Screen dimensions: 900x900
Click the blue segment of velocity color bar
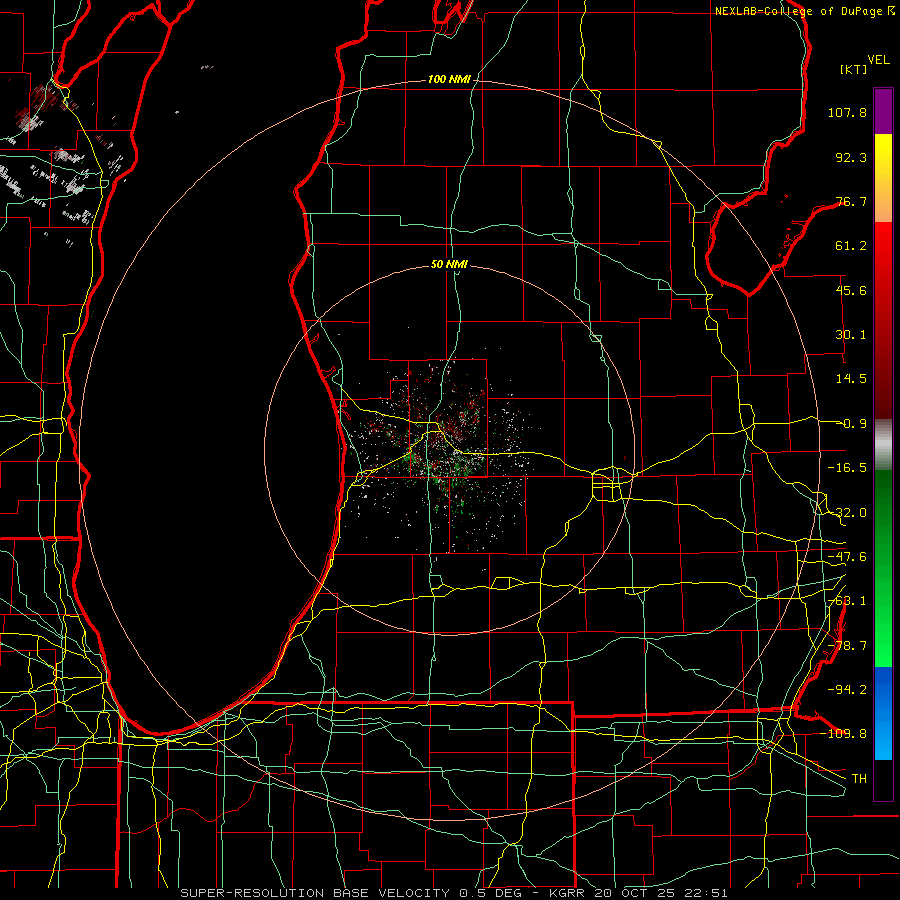tap(883, 713)
